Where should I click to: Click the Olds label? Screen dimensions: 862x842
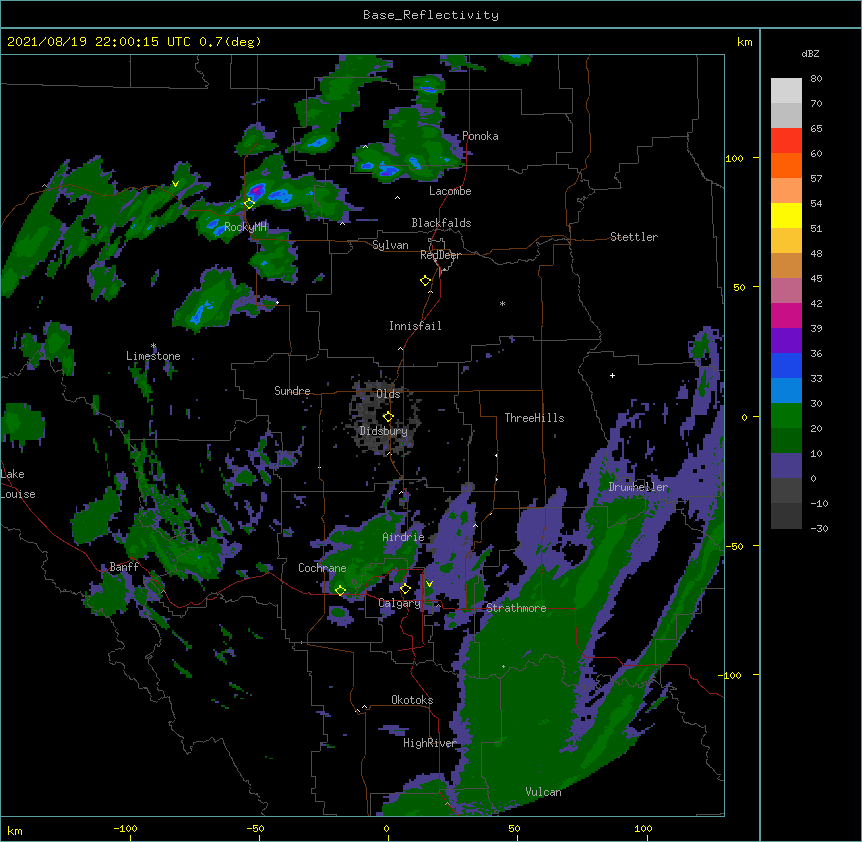tap(388, 394)
